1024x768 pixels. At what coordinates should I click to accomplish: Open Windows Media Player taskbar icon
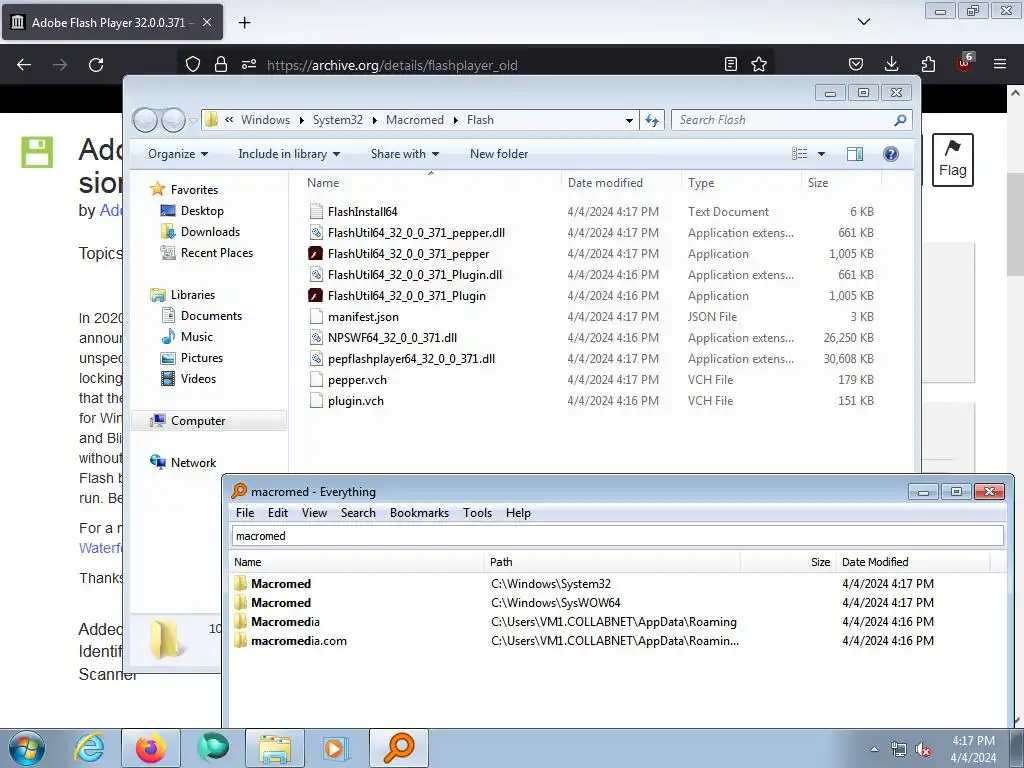coord(336,748)
